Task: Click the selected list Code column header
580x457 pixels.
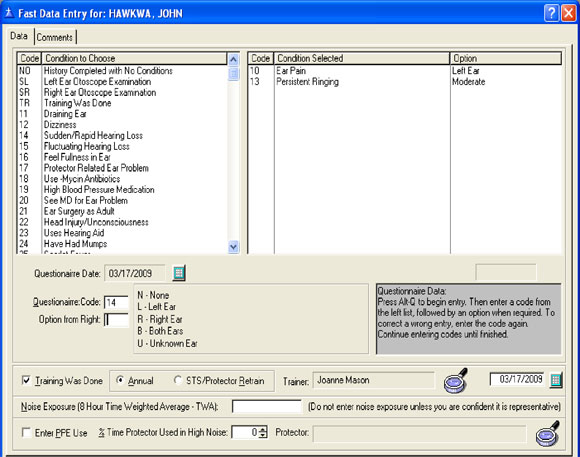Action: pyautogui.click(x=260, y=58)
